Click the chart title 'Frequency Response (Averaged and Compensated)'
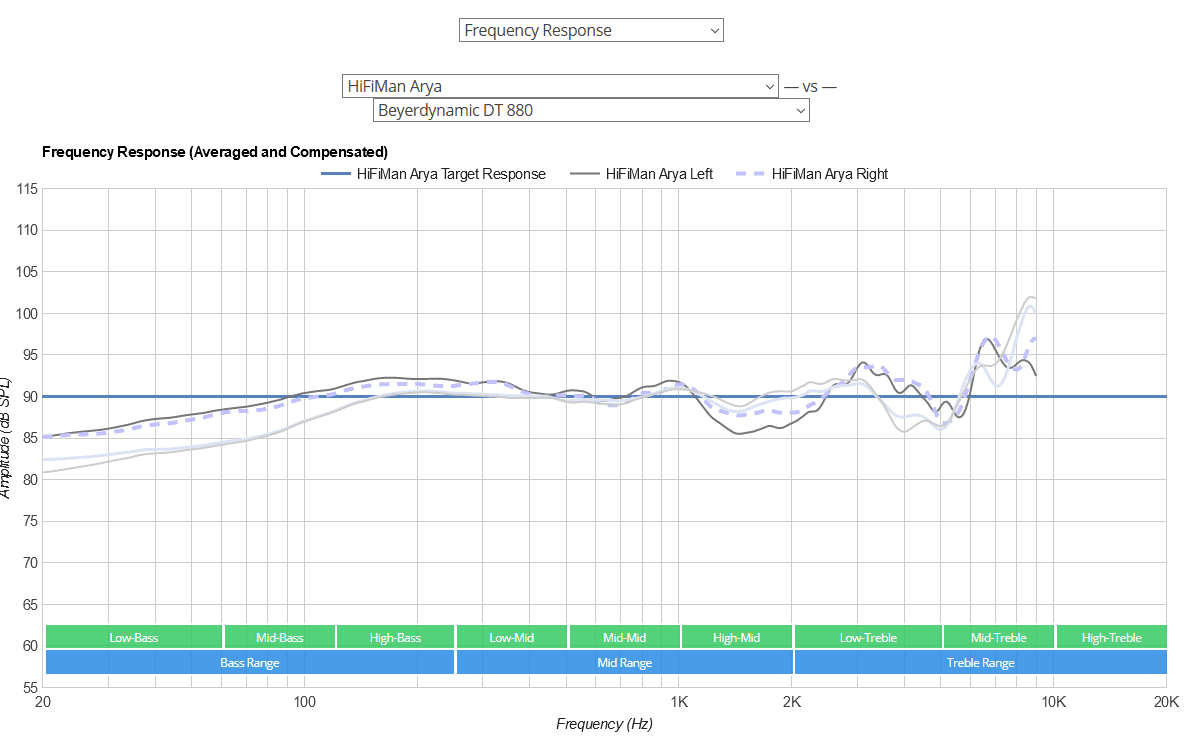The height and width of the screenshot is (751, 1188). click(x=215, y=152)
